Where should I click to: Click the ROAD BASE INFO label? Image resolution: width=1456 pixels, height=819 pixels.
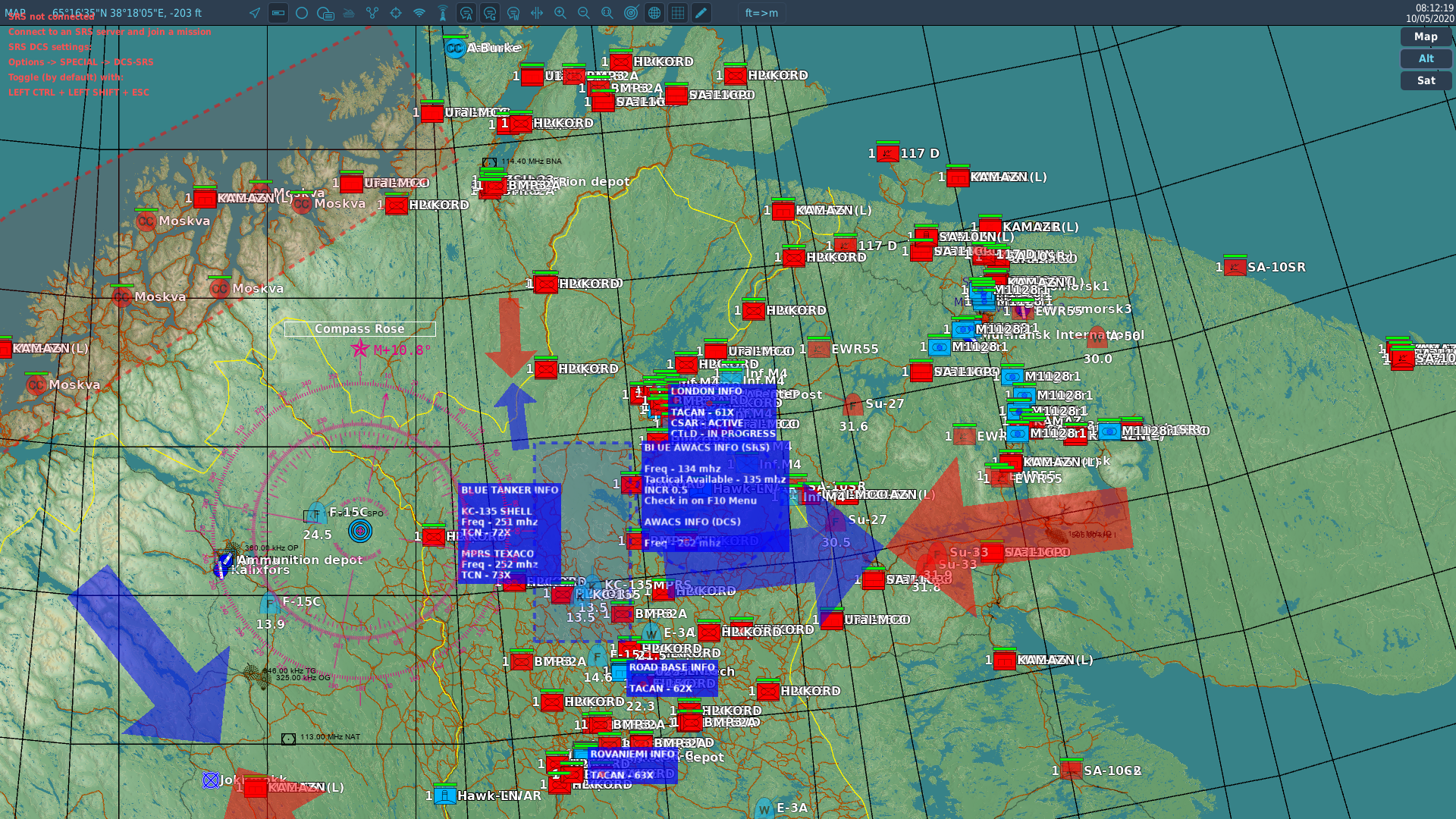pos(672,667)
